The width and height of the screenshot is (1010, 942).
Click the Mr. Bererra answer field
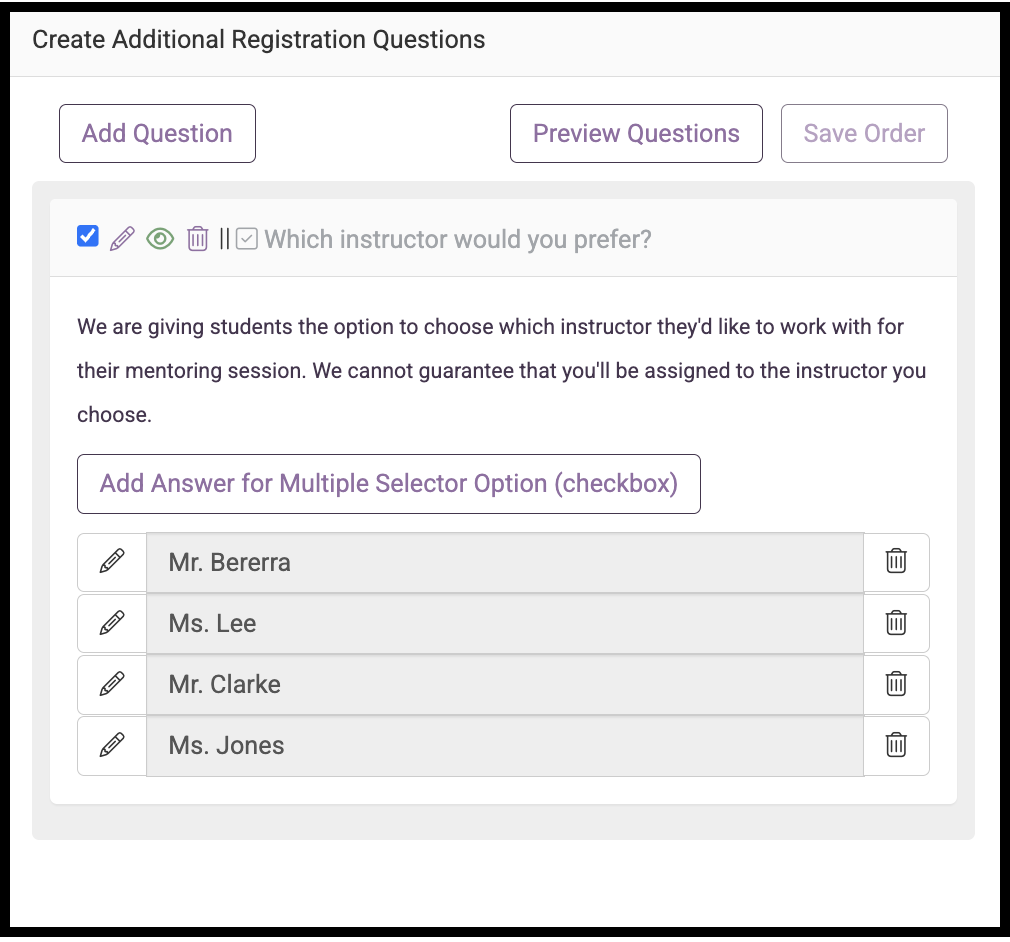[x=505, y=562]
